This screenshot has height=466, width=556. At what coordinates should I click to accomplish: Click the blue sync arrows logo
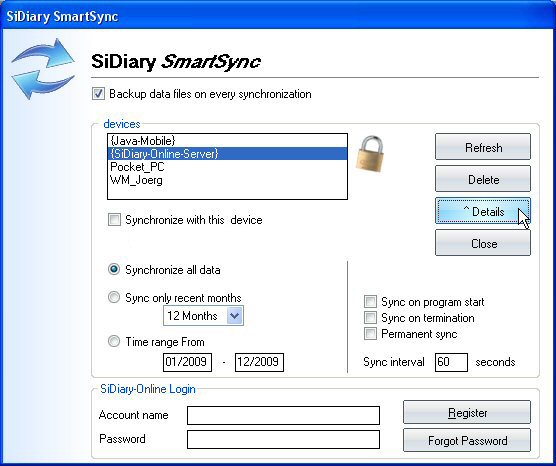43,68
